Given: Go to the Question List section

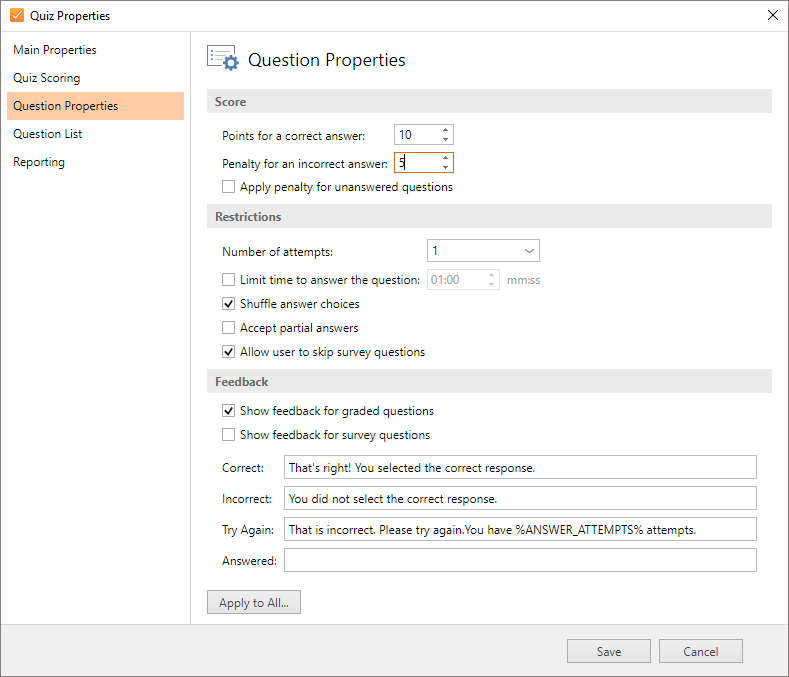Looking at the screenshot, I should point(48,134).
